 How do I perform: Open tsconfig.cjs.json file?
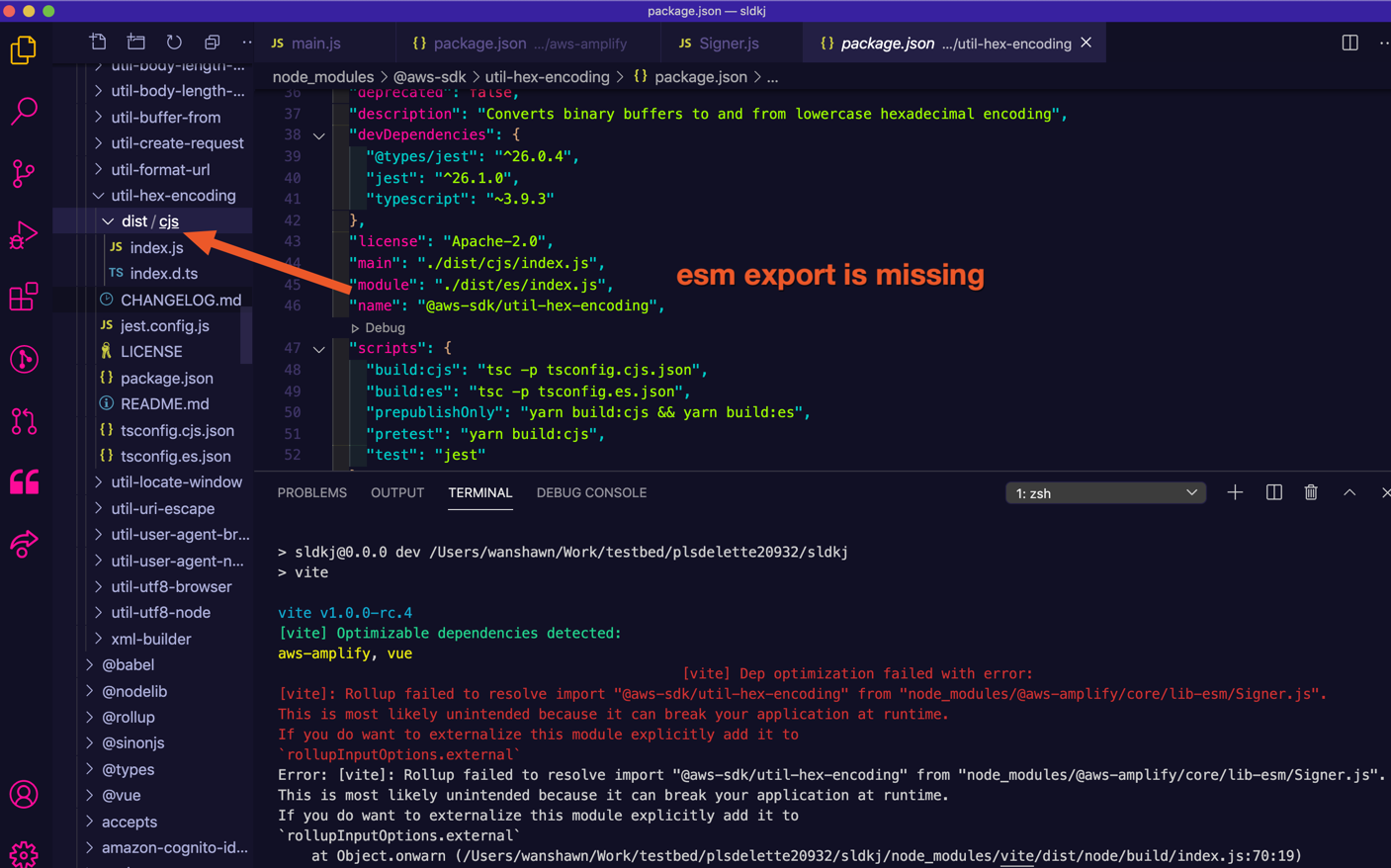click(153, 430)
